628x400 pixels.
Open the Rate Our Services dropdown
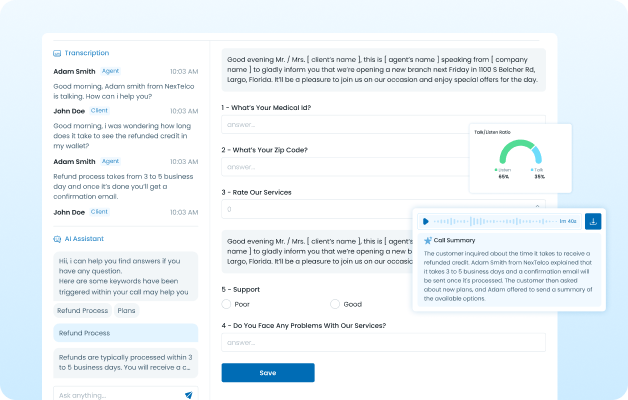(380, 209)
